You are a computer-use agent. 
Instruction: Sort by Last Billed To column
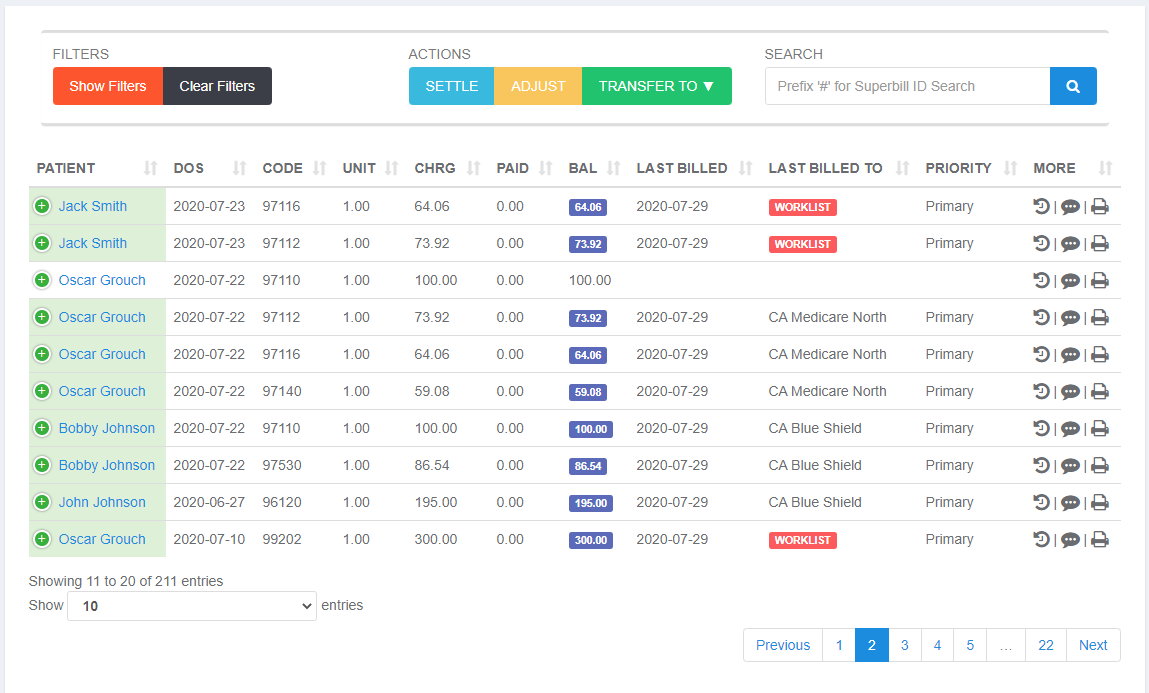tap(839, 168)
